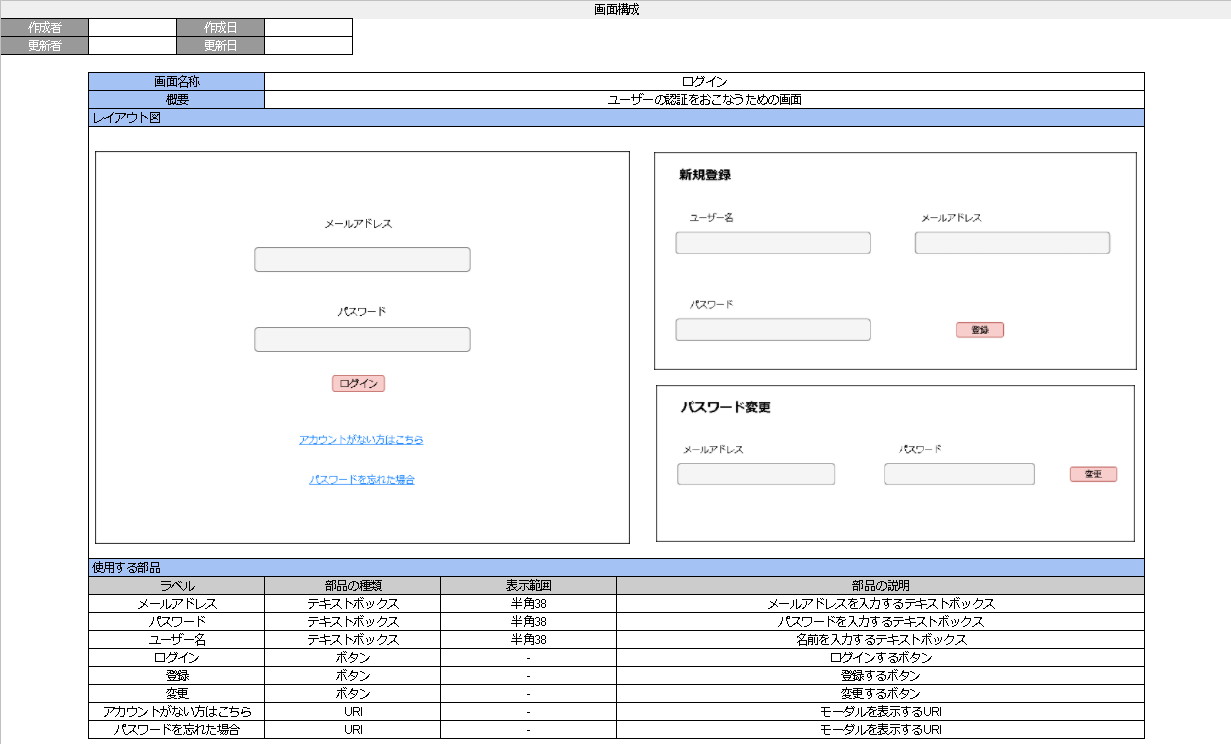Click メールアドレス field under パスワード変更
Screen dimensions: 1231x744
pos(756,474)
